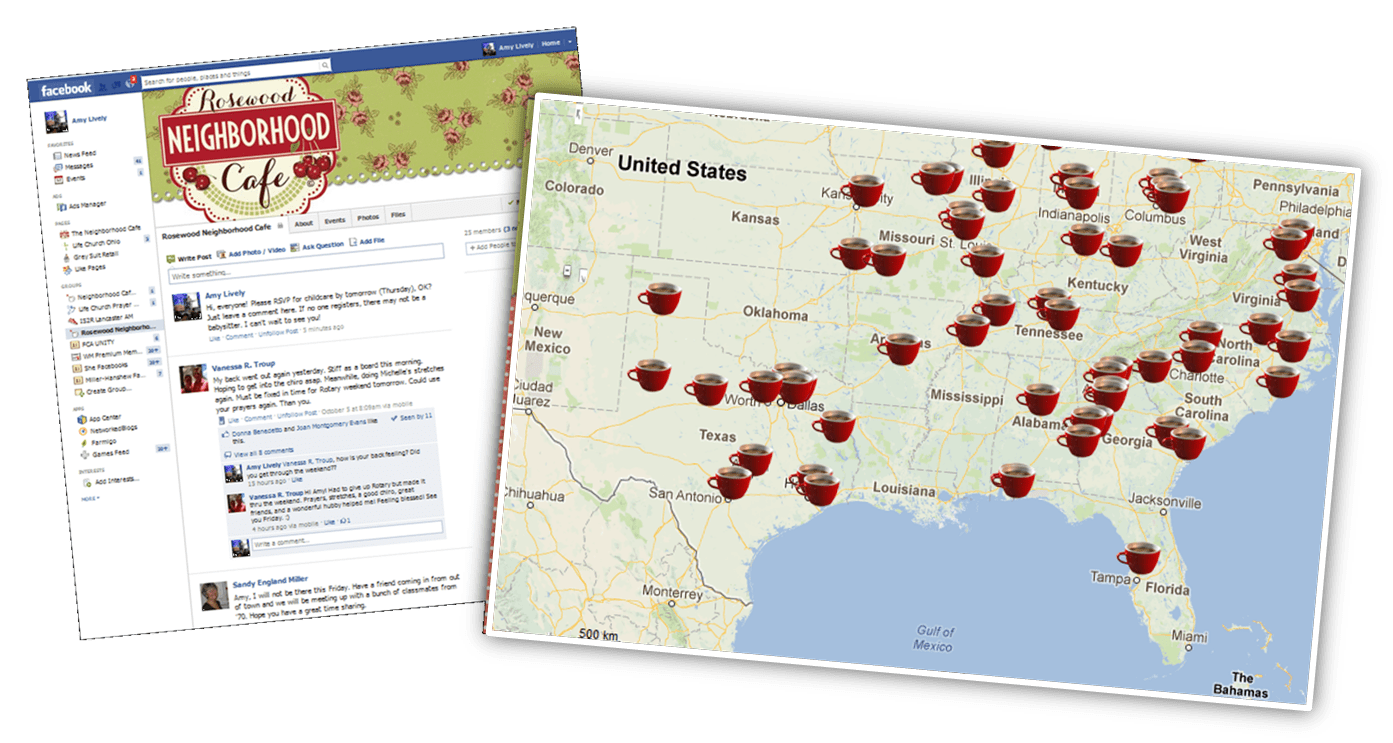Zoom out using the map minus control
1393x743 pixels.
567,270
